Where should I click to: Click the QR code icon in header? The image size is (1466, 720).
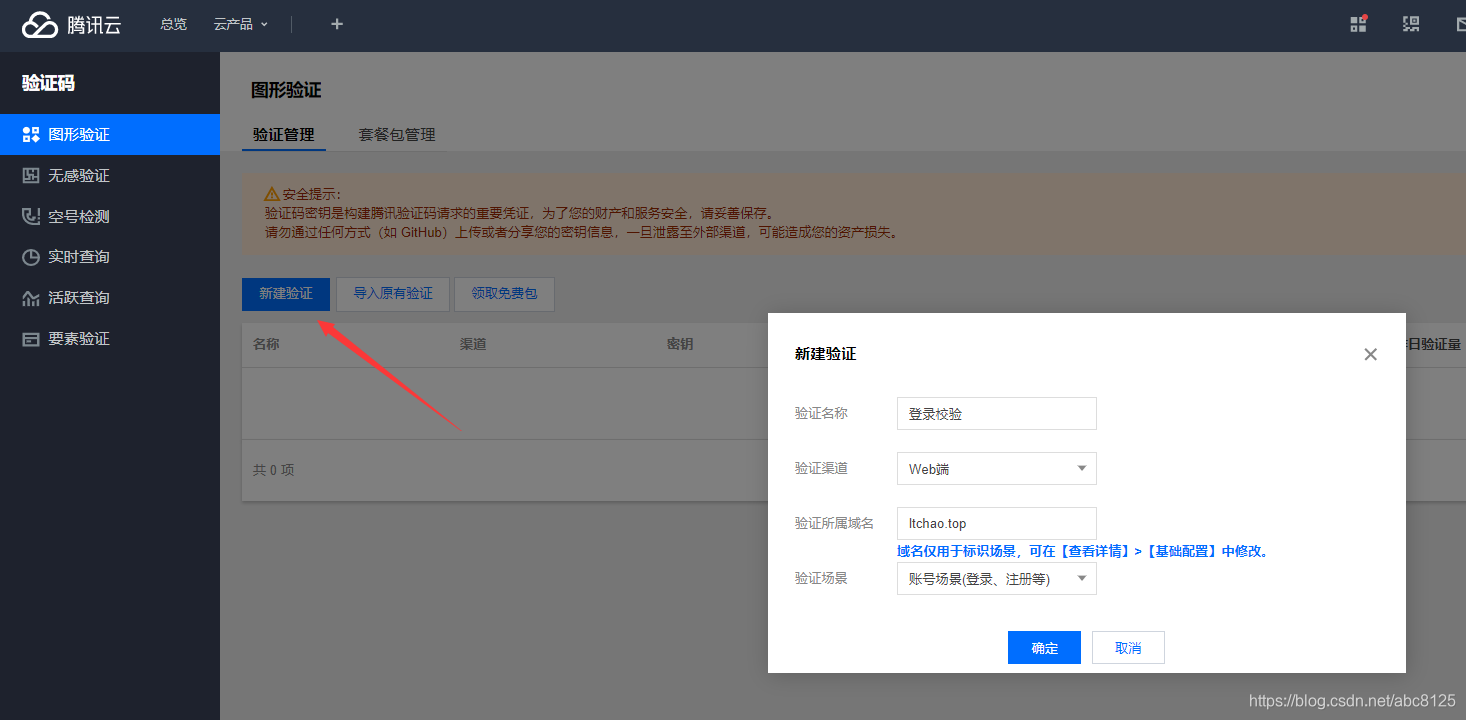coord(1411,24)
